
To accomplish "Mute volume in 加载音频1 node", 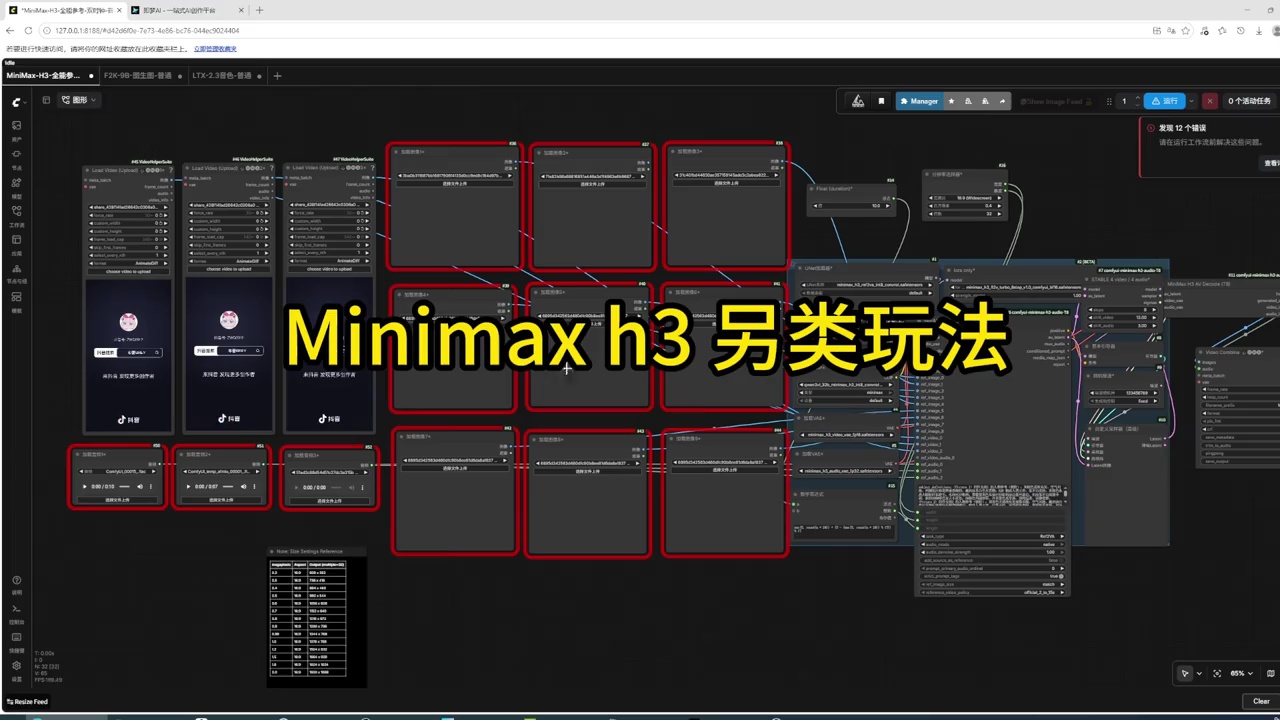I will coord(138,487).
